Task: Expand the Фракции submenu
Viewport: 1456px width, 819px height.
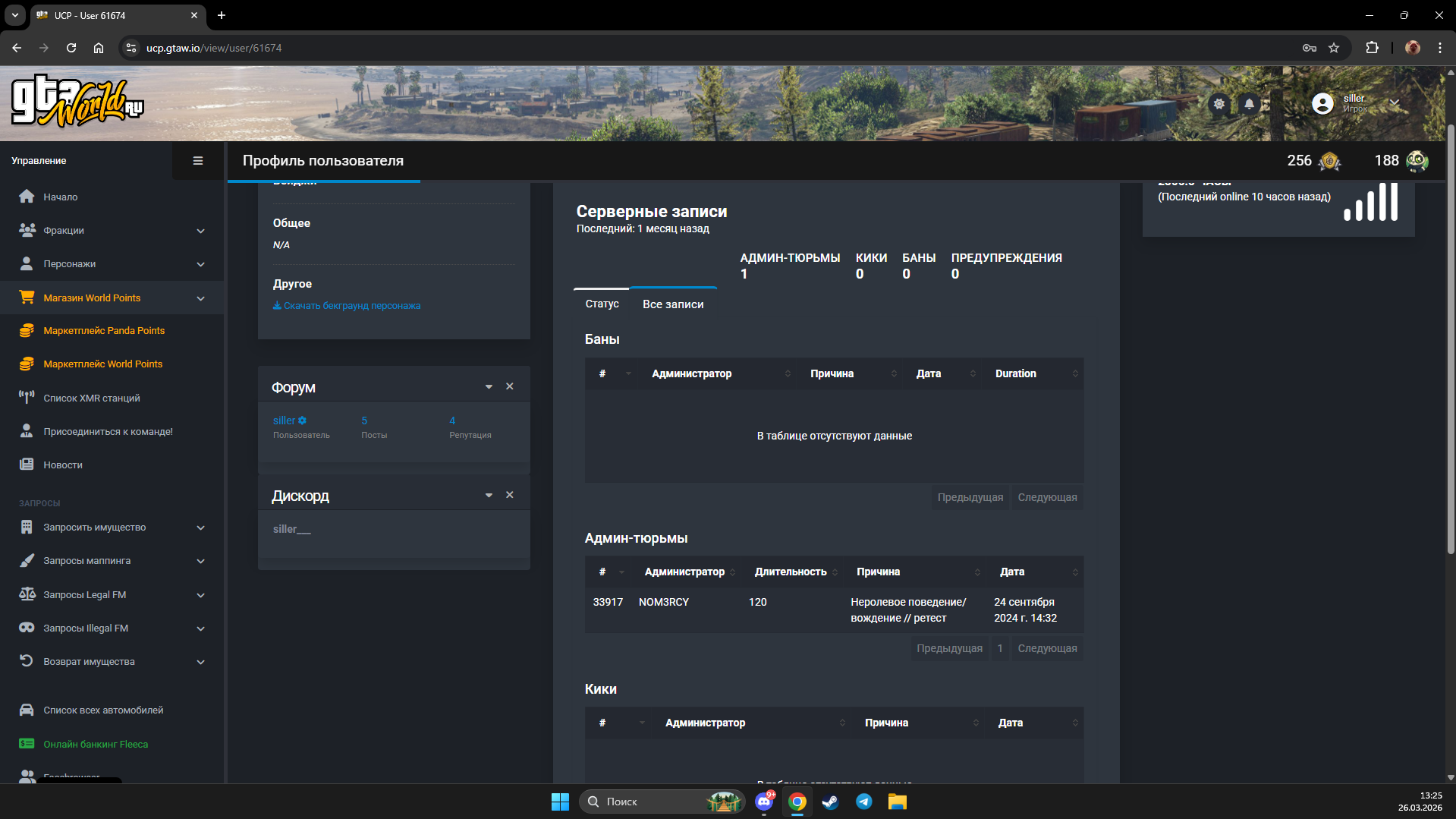Action: click(201, 231)
